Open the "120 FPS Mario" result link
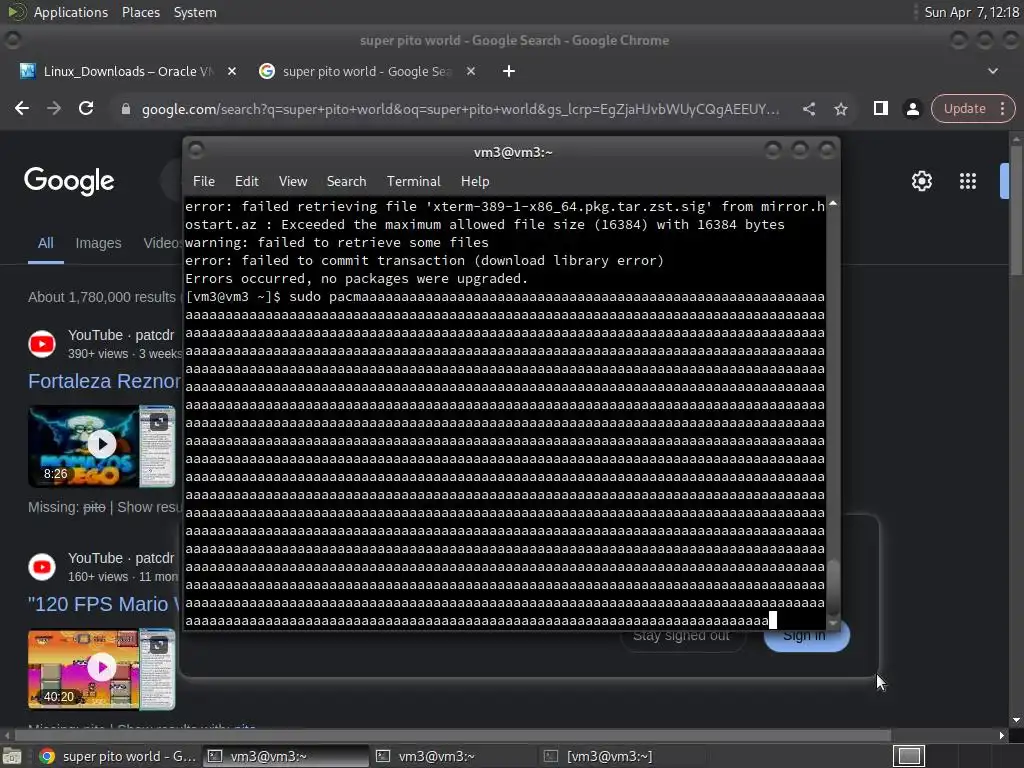 (x=103, y=604)
